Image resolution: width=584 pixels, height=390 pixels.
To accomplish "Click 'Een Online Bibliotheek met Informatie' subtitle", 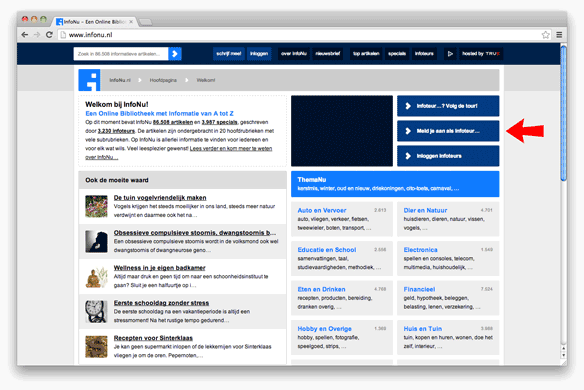I will coord(159,114).
